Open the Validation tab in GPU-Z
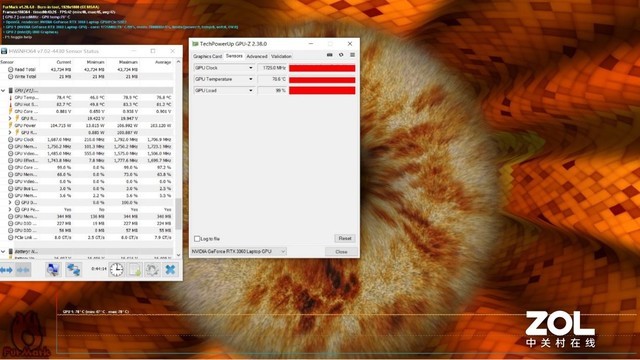The width and height of the screenshot is (640, 360). [x=281, y=56]
